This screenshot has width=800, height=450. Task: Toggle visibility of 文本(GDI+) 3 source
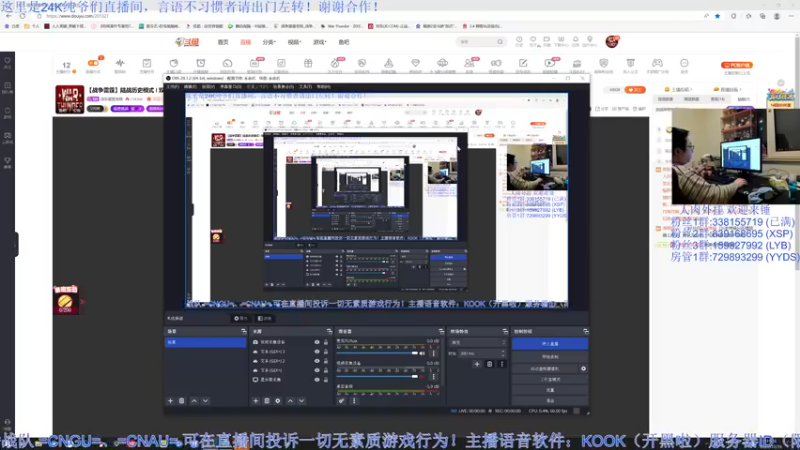(317, 352)
